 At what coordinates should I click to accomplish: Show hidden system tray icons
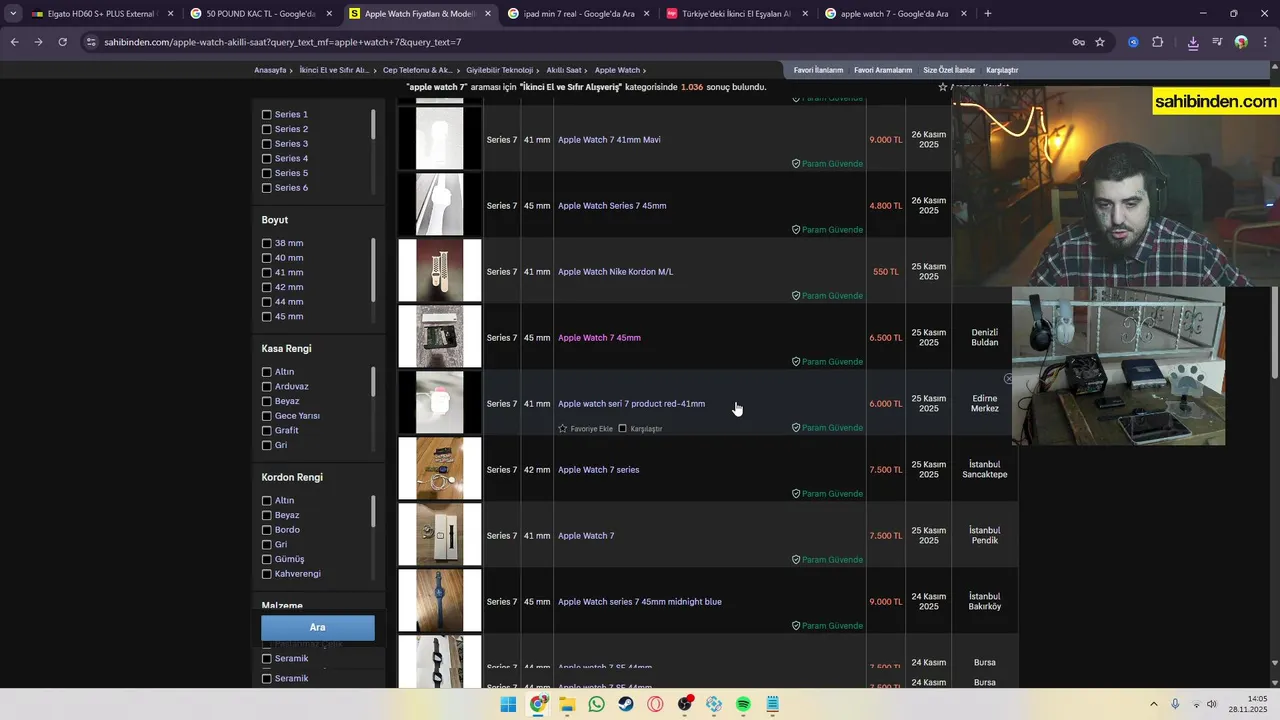pyautogui.click(x=1153, y=704)
